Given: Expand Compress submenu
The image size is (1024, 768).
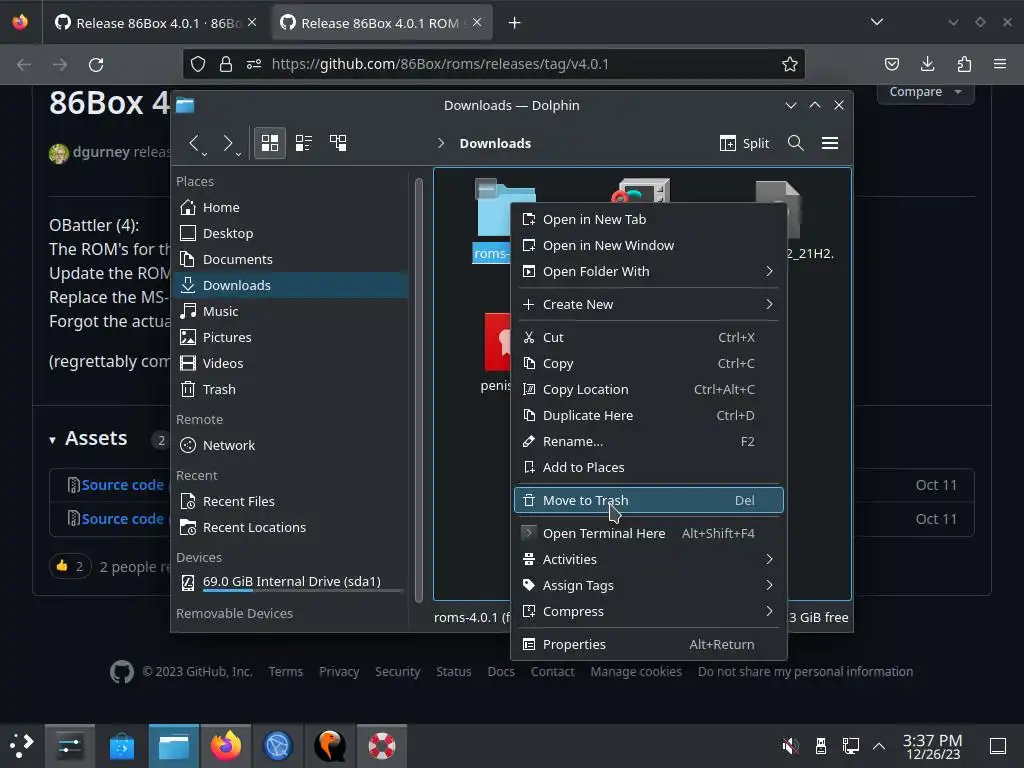Looking at the screenshot, I should (648, 612).
